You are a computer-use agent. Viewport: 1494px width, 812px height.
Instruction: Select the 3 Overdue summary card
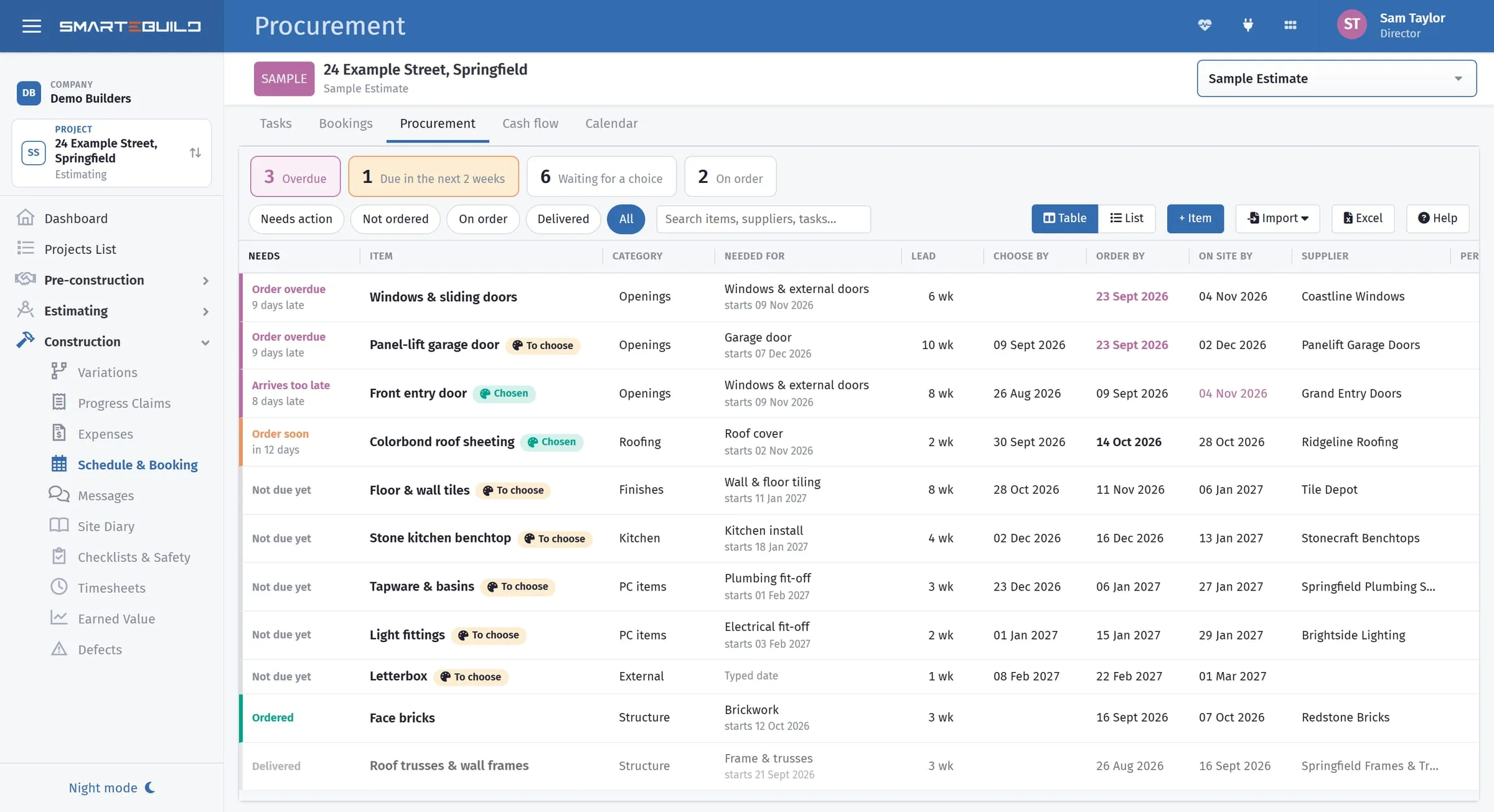pos(295,177)
